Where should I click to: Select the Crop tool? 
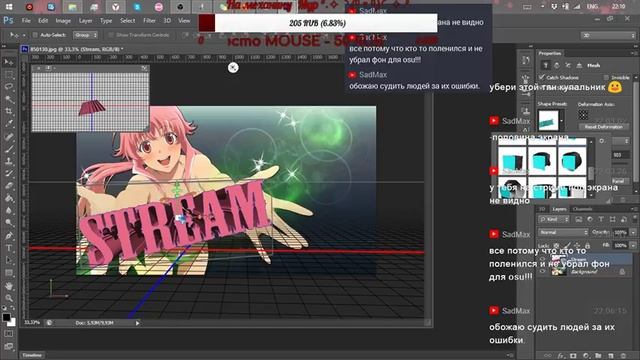point(8,111)
